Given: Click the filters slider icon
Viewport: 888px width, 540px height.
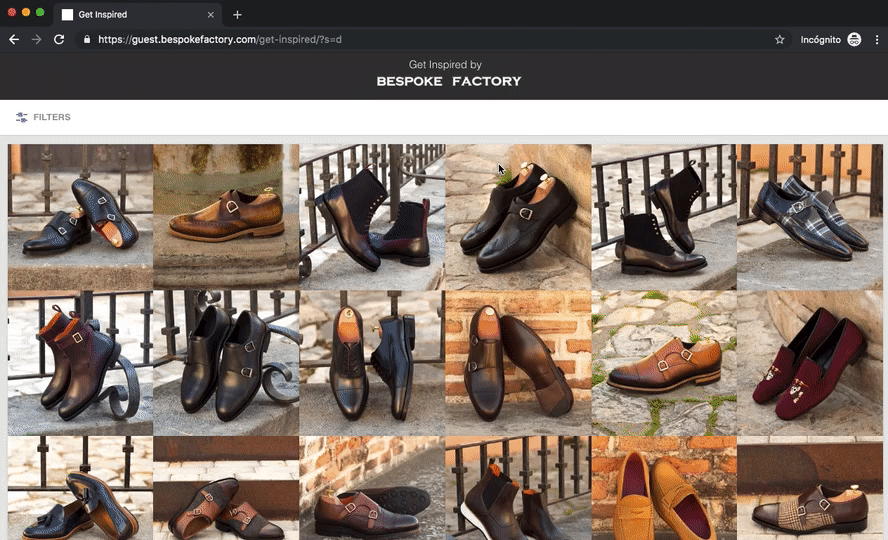Looking at the screenshot, I should point(21,117).
